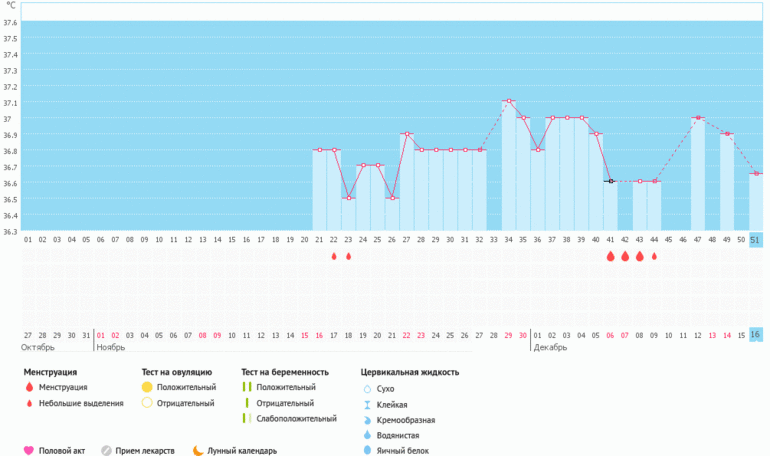Click the Кремообразная cervical fluid icon
770x456 pixels.
click(366, 420)
